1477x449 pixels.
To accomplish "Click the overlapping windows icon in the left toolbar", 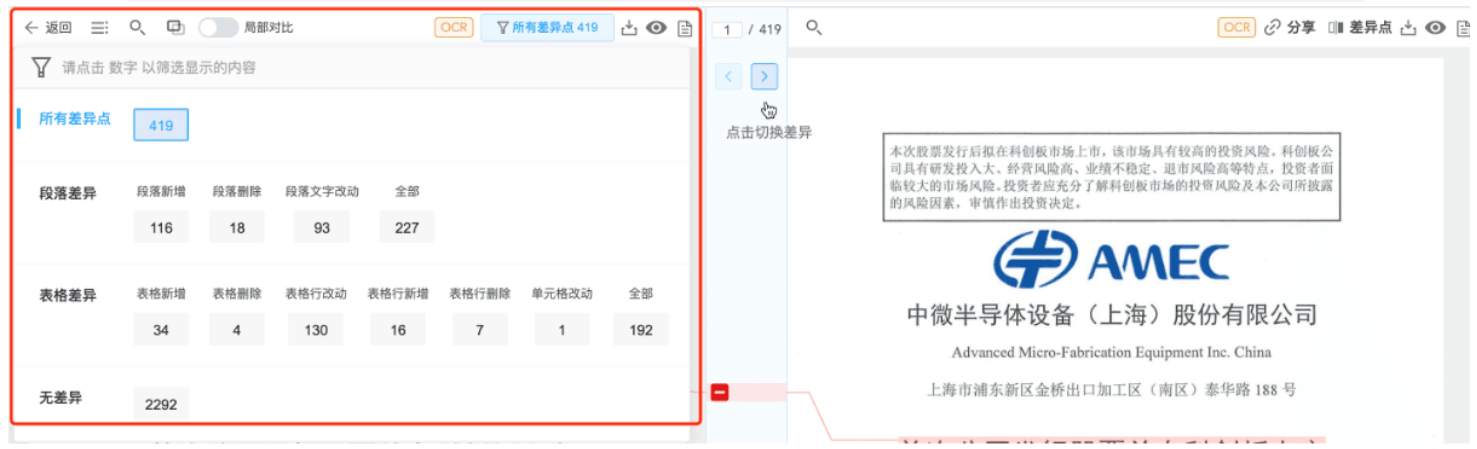I will point(175,28).
